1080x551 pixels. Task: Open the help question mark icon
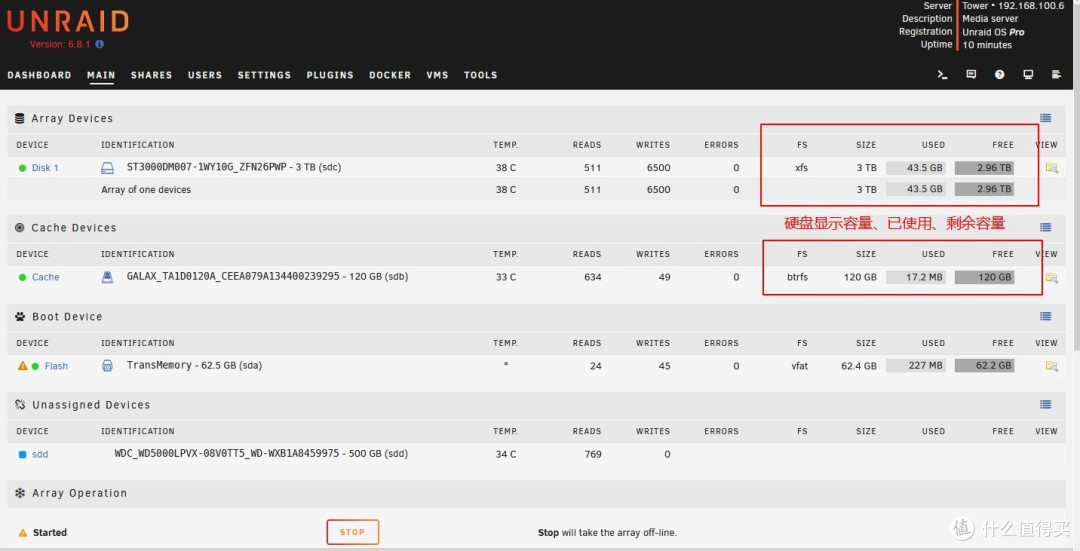click(x=999, y=75)
